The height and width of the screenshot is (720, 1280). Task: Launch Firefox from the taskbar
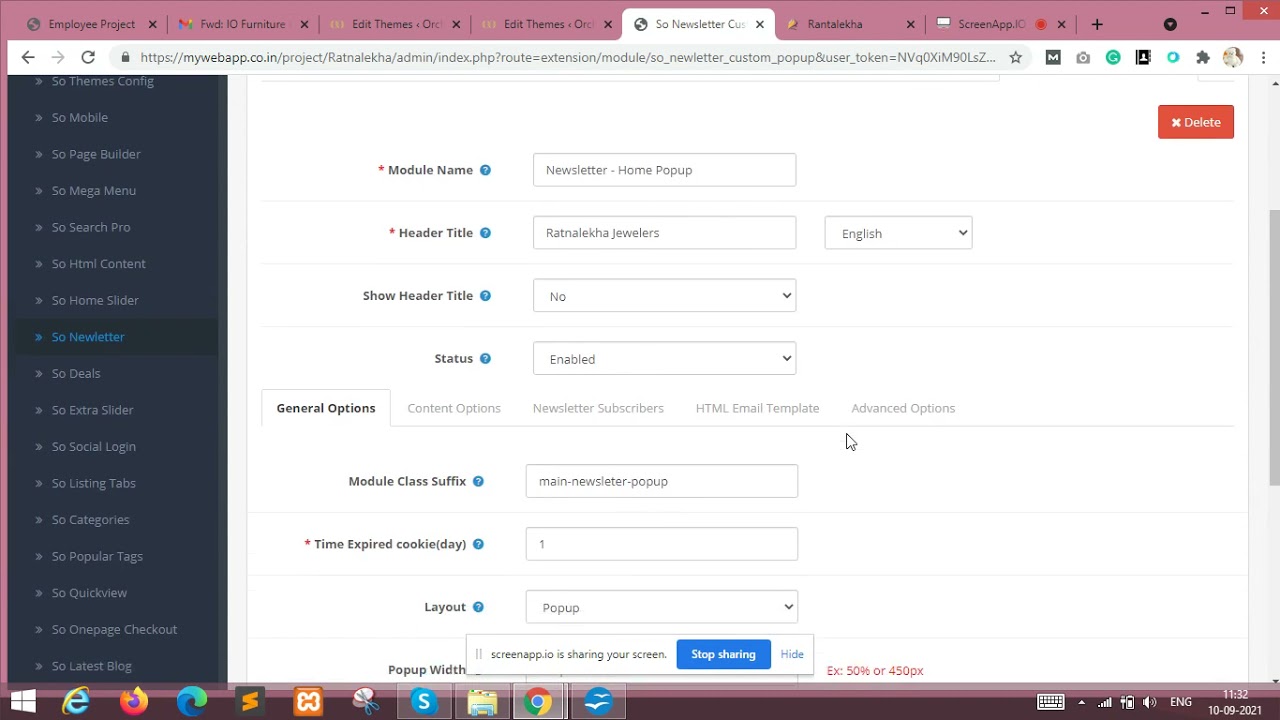point(134,702)
